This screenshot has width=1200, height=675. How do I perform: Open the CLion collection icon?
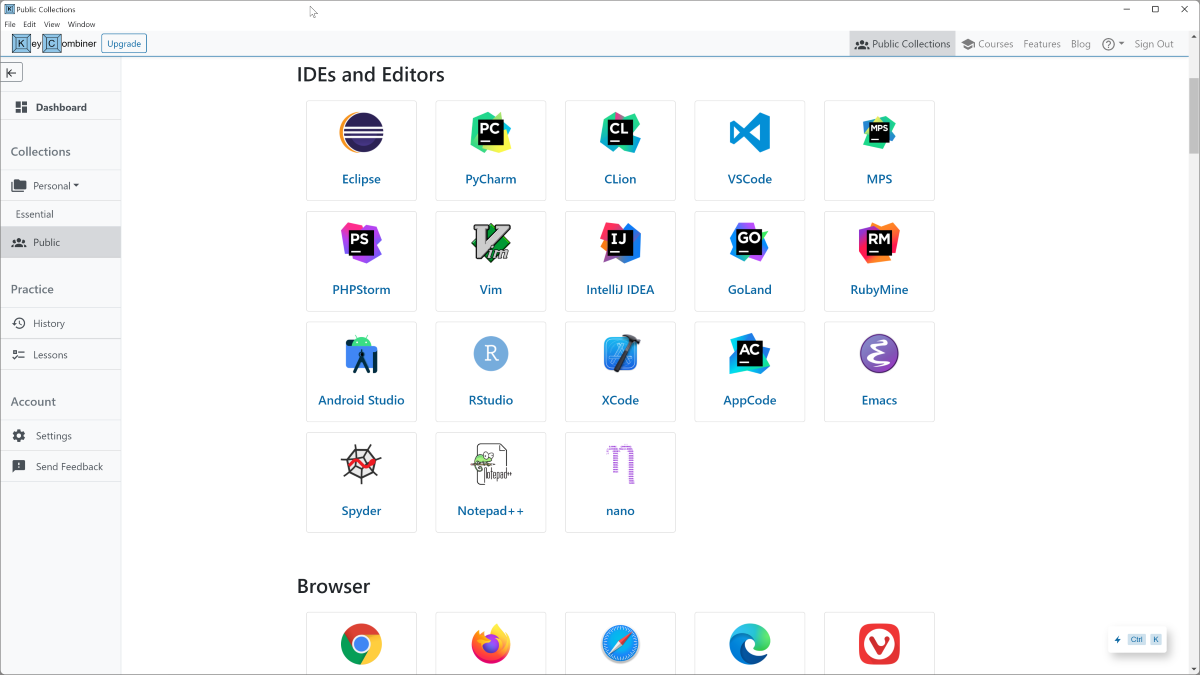(620, 133)
